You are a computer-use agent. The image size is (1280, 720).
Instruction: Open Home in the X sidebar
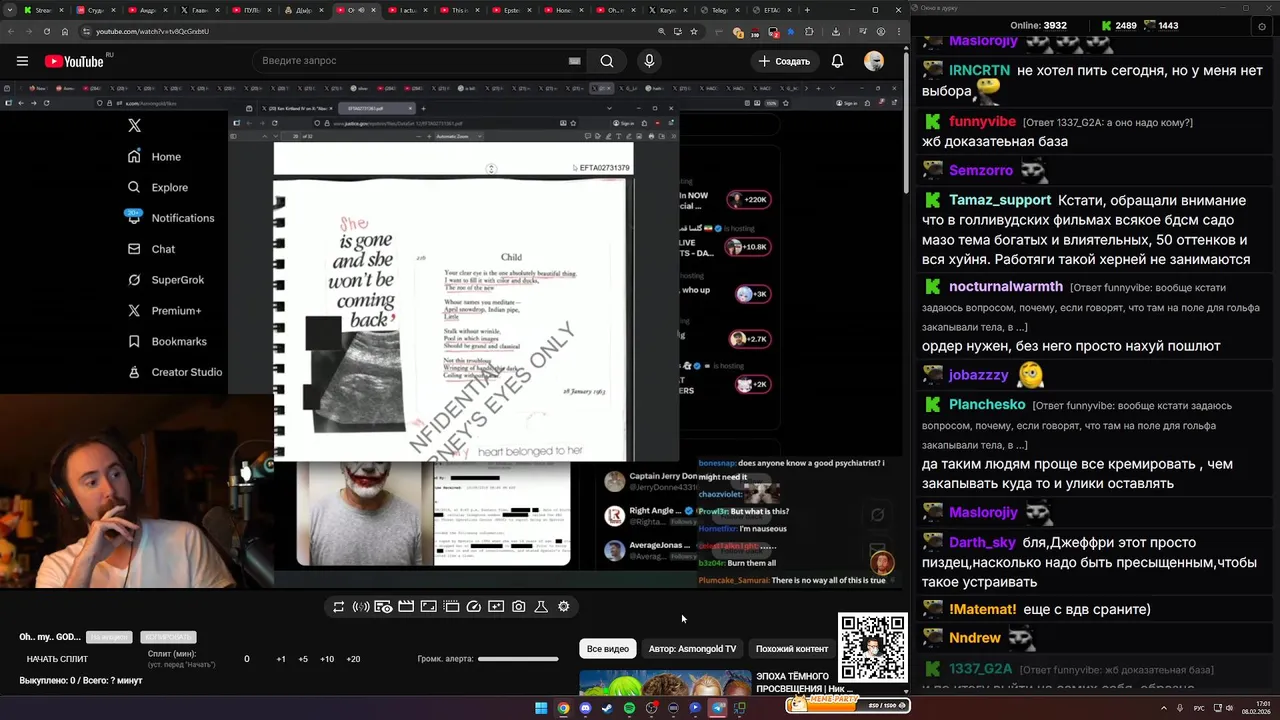(154, 157)
